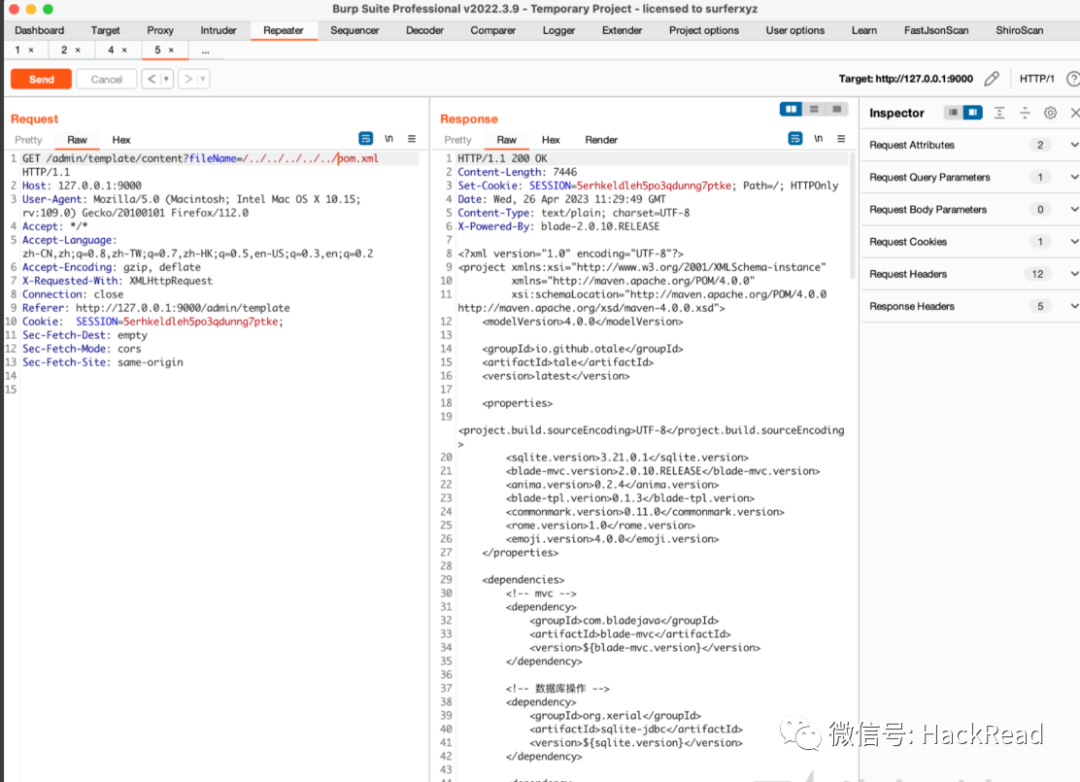Image resolution: width=1080 pixels, height=782 pixels.
Task: Show non-printable \n characters in Request
Action: tap(389, 138)
